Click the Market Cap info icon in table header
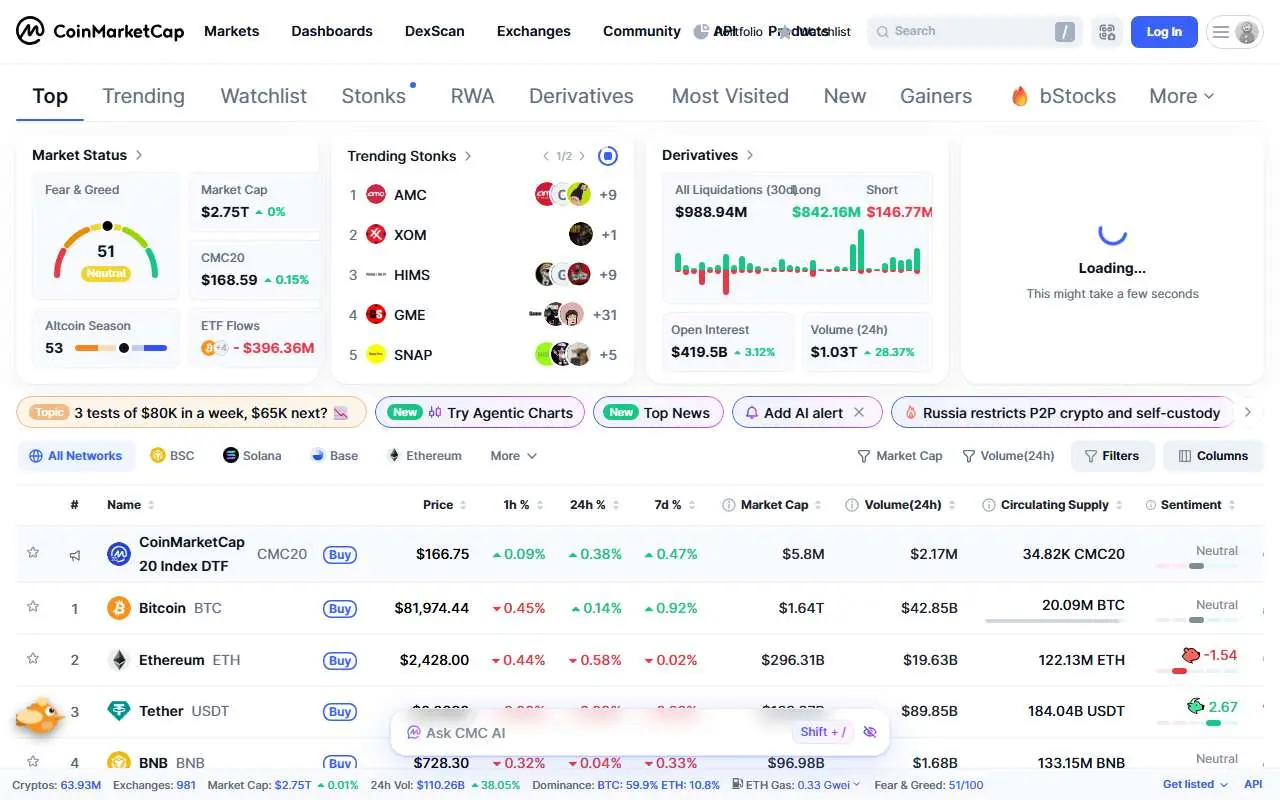The width and height of the screenshot is (1280, 800). (729, 505)
